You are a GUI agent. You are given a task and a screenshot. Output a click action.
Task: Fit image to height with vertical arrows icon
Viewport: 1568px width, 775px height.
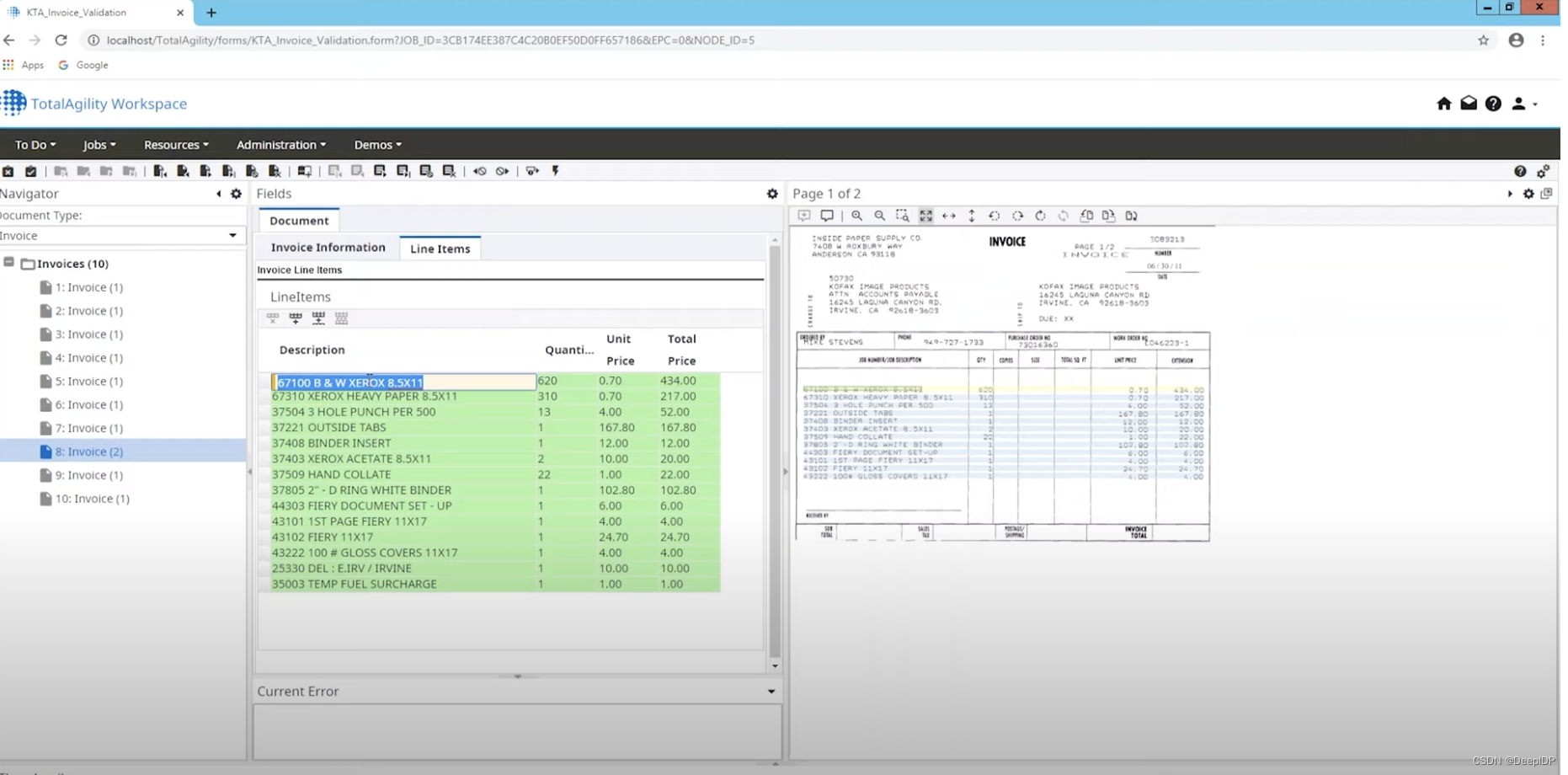pos(971,216)
